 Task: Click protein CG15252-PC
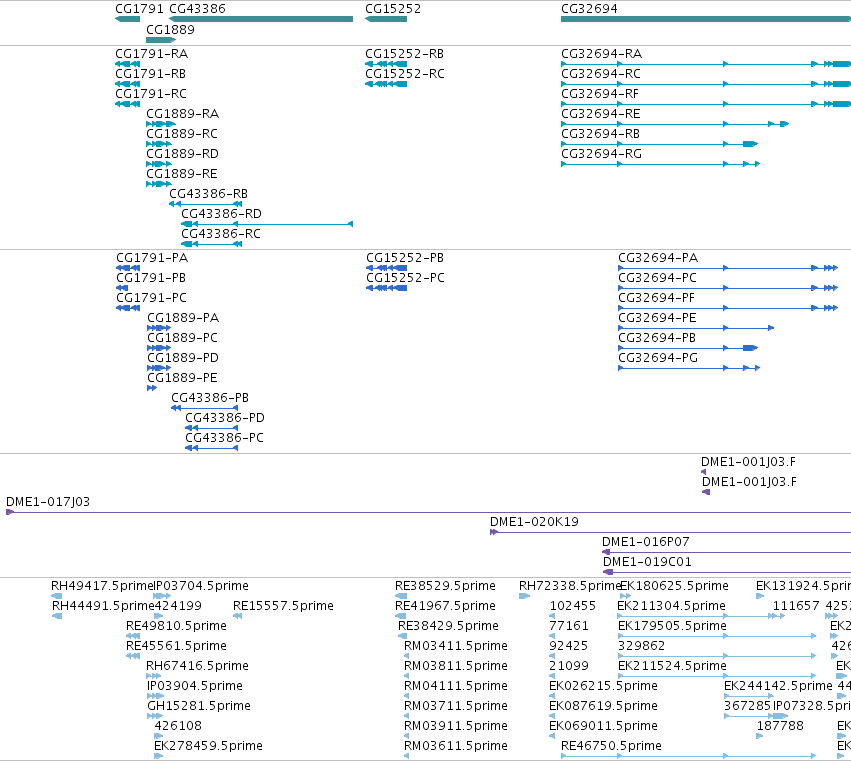405,278
